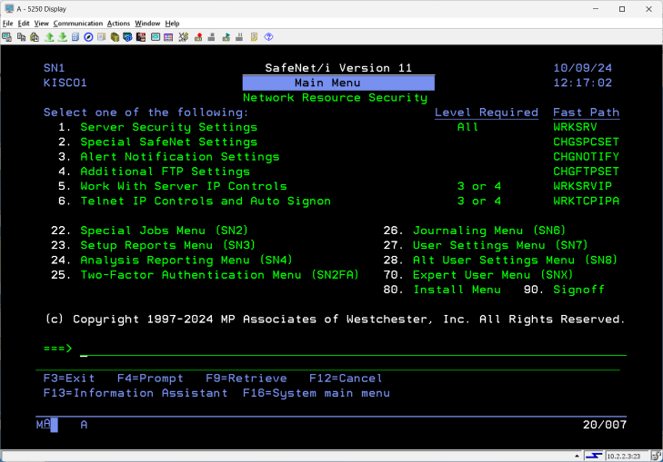Click the color mapping grid toolbar icon

(168, 37)
